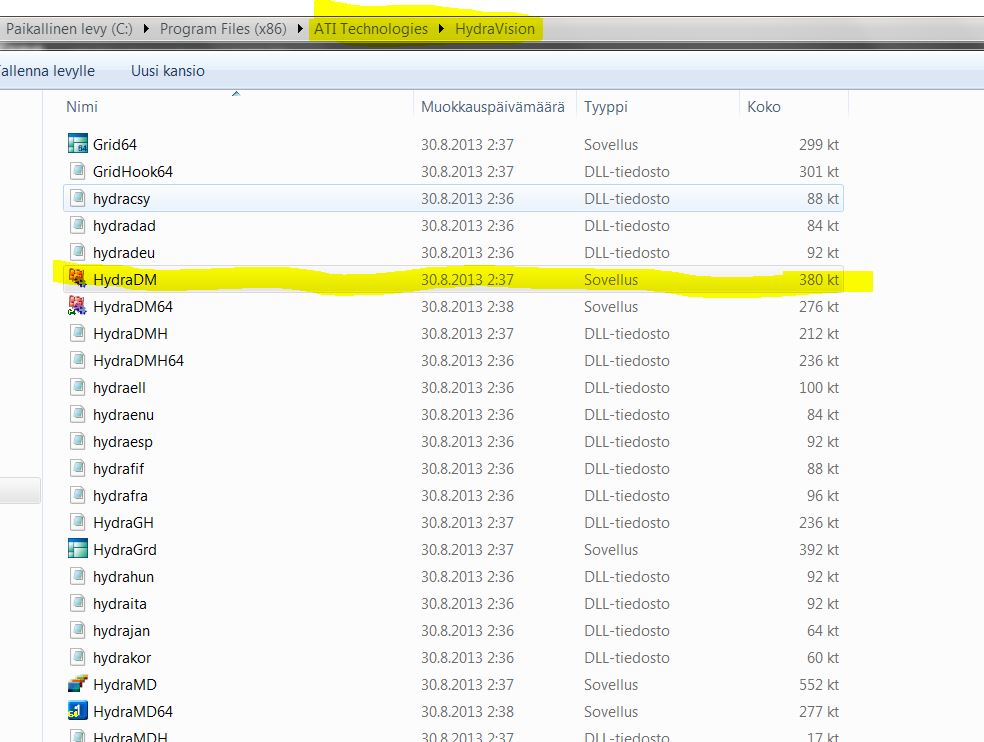Select the hydrafra file name
Screen dimensions: 984x742
tap(120, 496)
